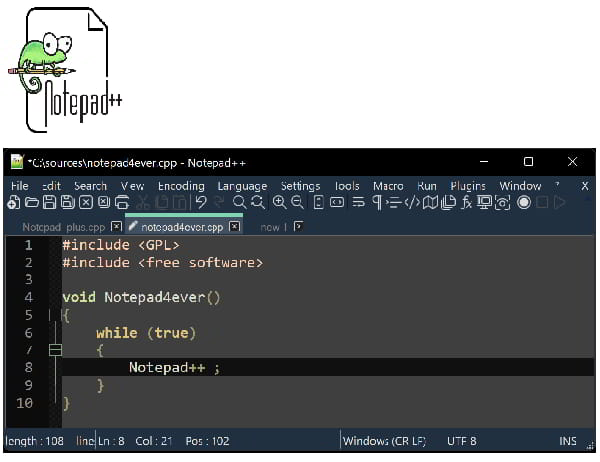Open the Tools menu
Viewport: 600px width, 462px height.
[347, 186]
